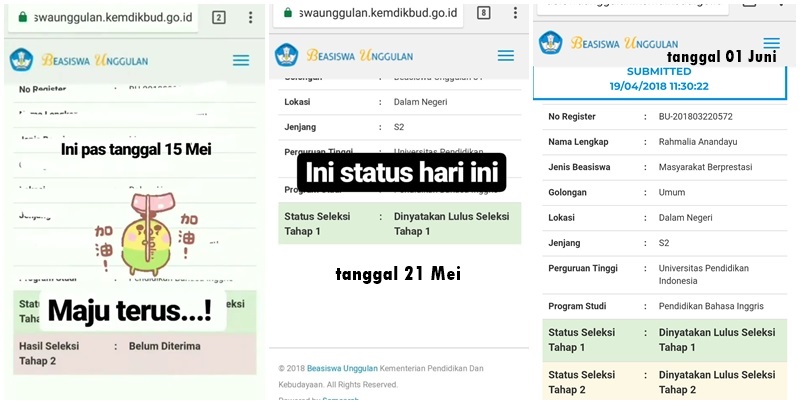The height and width of the screenshot is (404, 800).
Task: Focus the address bar in middle screenshot
Action: click(368, 13)
